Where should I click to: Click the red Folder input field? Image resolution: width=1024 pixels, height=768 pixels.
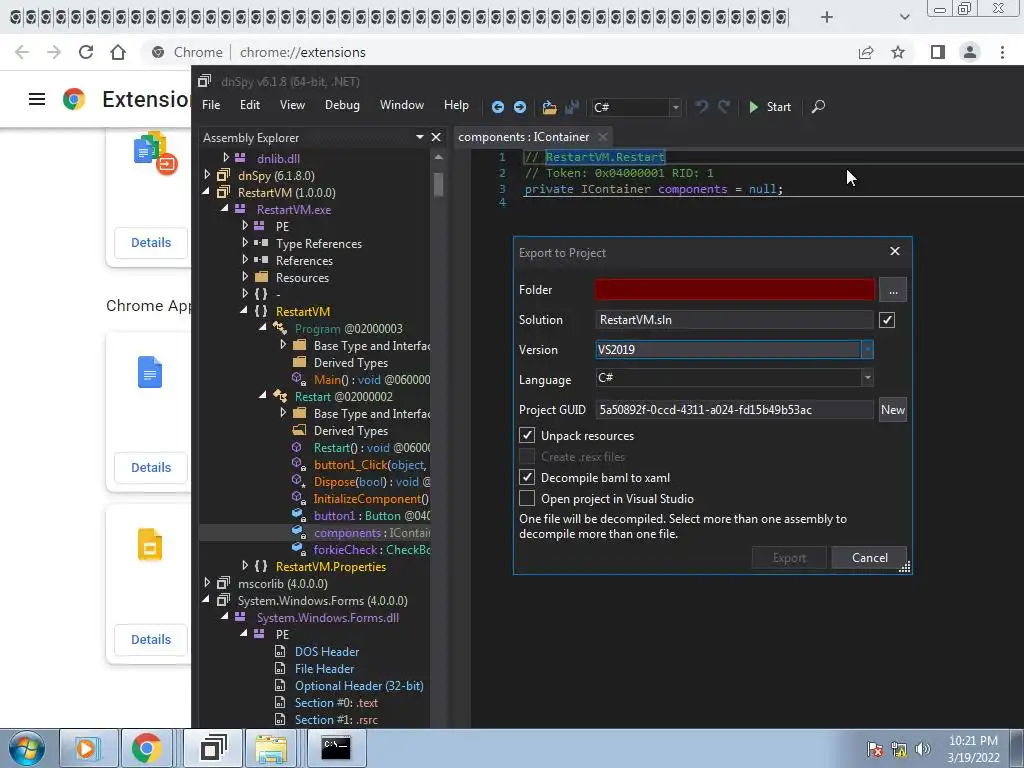point(735,290)
